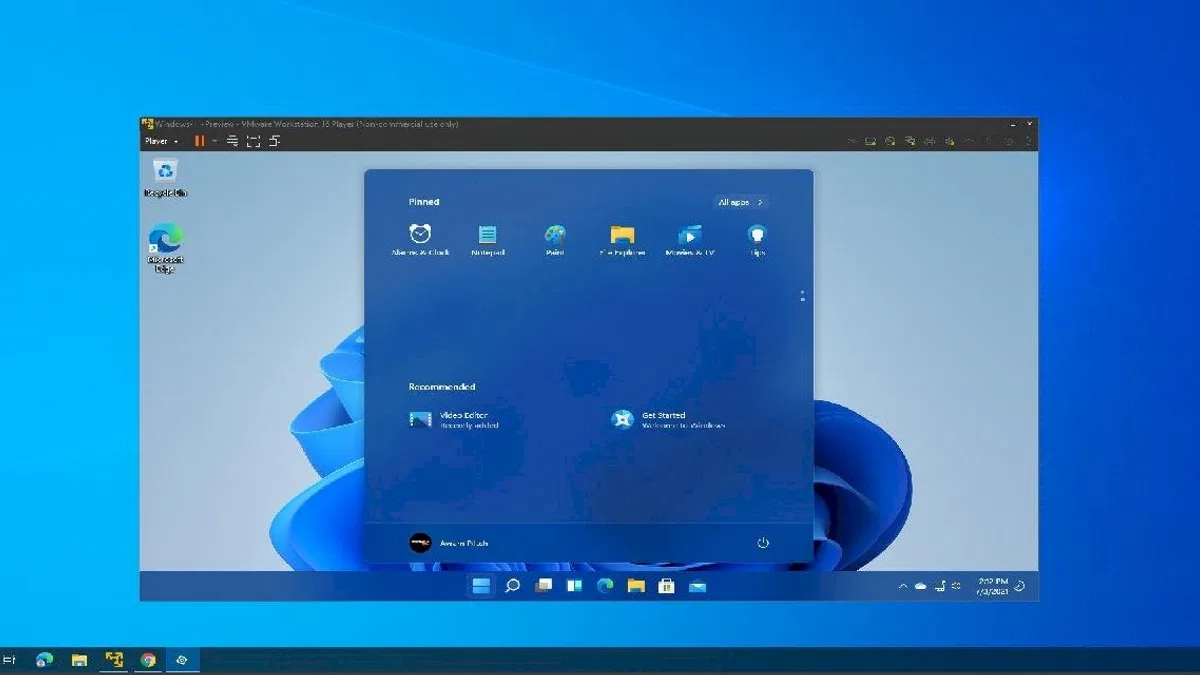Open File Explorer on Windows 11 taskbar
The image size is (1200, 675).
coord(636,586)
